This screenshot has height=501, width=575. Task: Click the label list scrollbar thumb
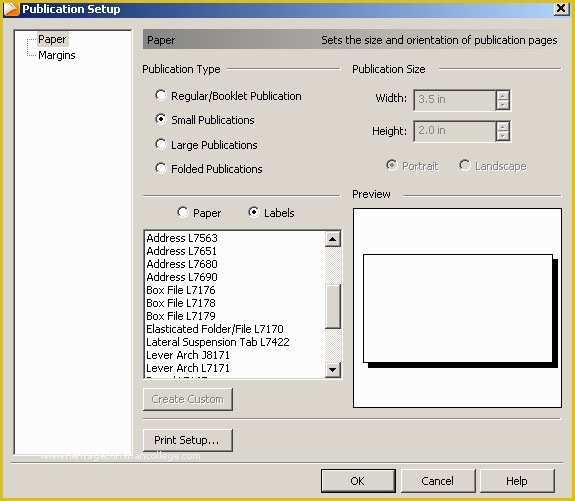coord(333,306)
